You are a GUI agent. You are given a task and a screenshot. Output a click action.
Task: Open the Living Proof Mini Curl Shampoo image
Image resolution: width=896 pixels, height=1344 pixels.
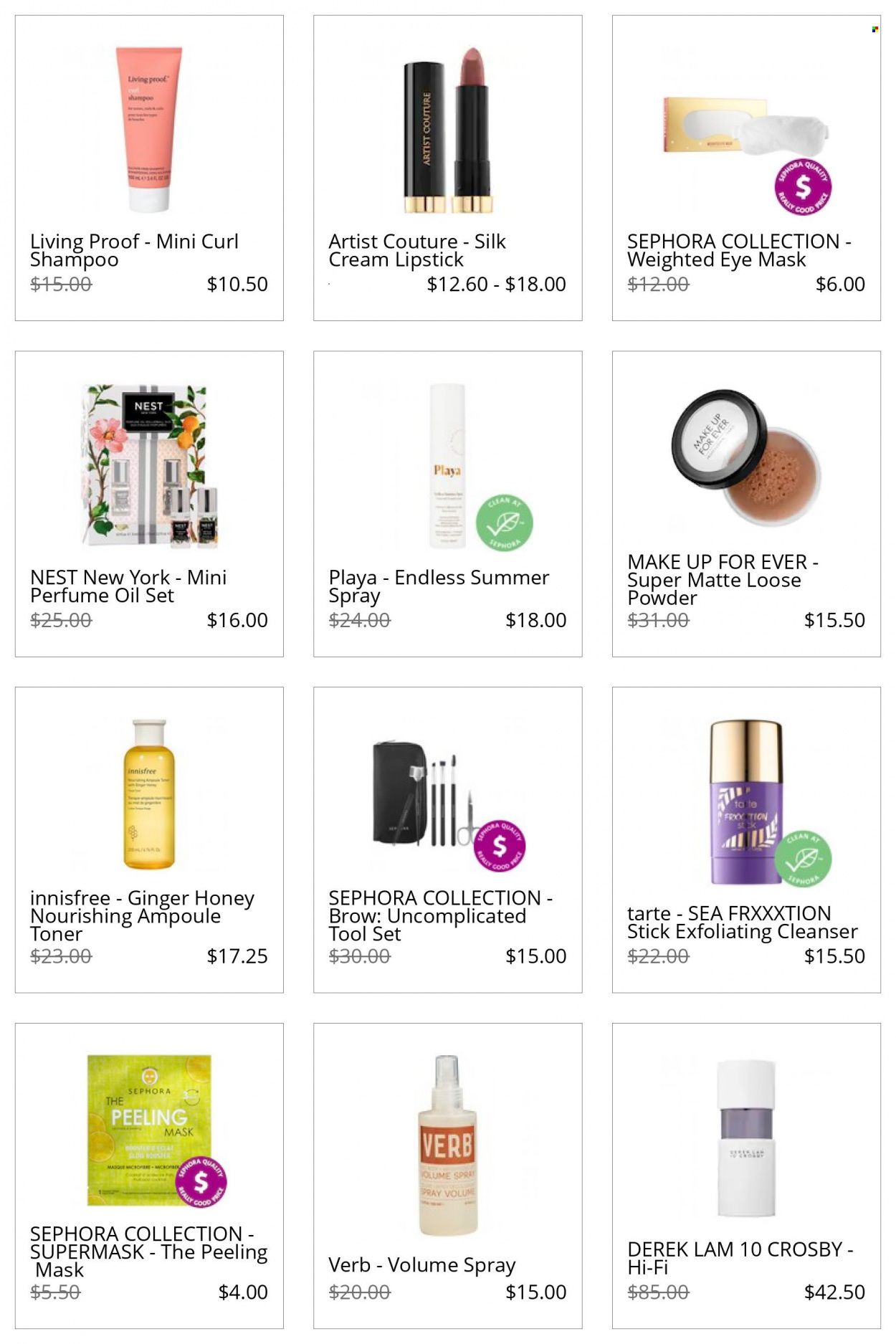(x=149, y=130)
